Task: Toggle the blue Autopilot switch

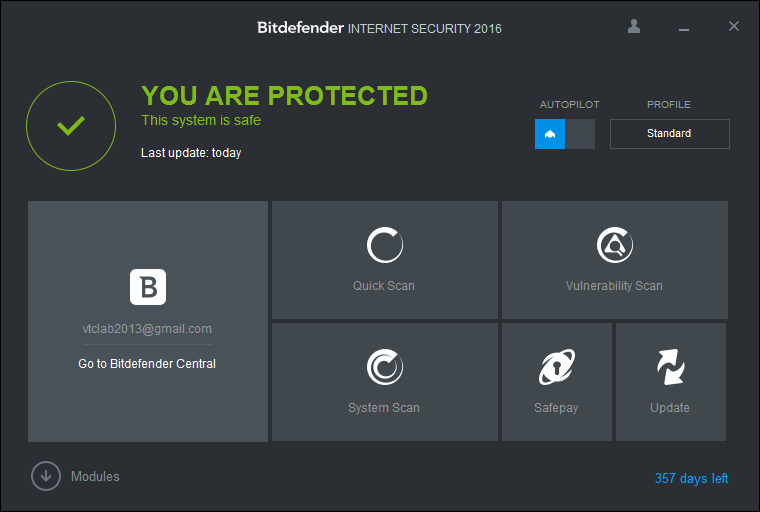Action: 550,134
